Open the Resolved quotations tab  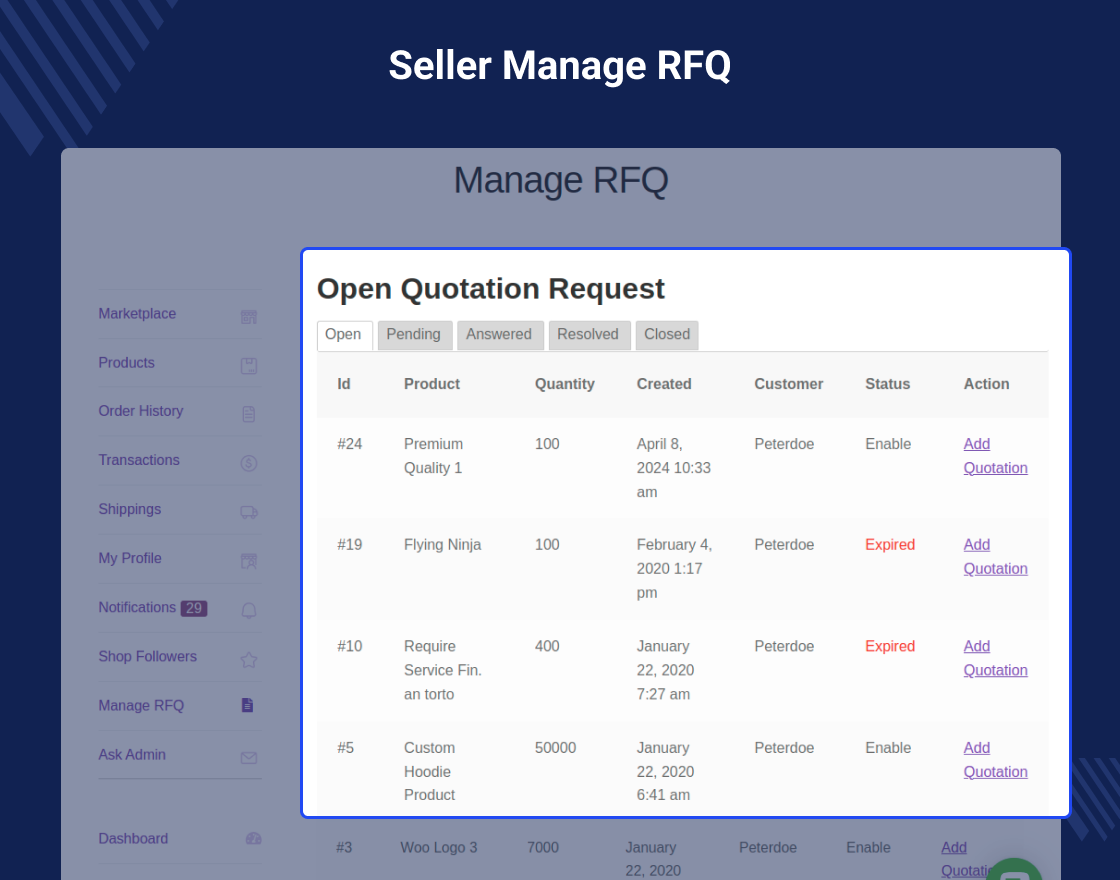[x=588, y=335]
